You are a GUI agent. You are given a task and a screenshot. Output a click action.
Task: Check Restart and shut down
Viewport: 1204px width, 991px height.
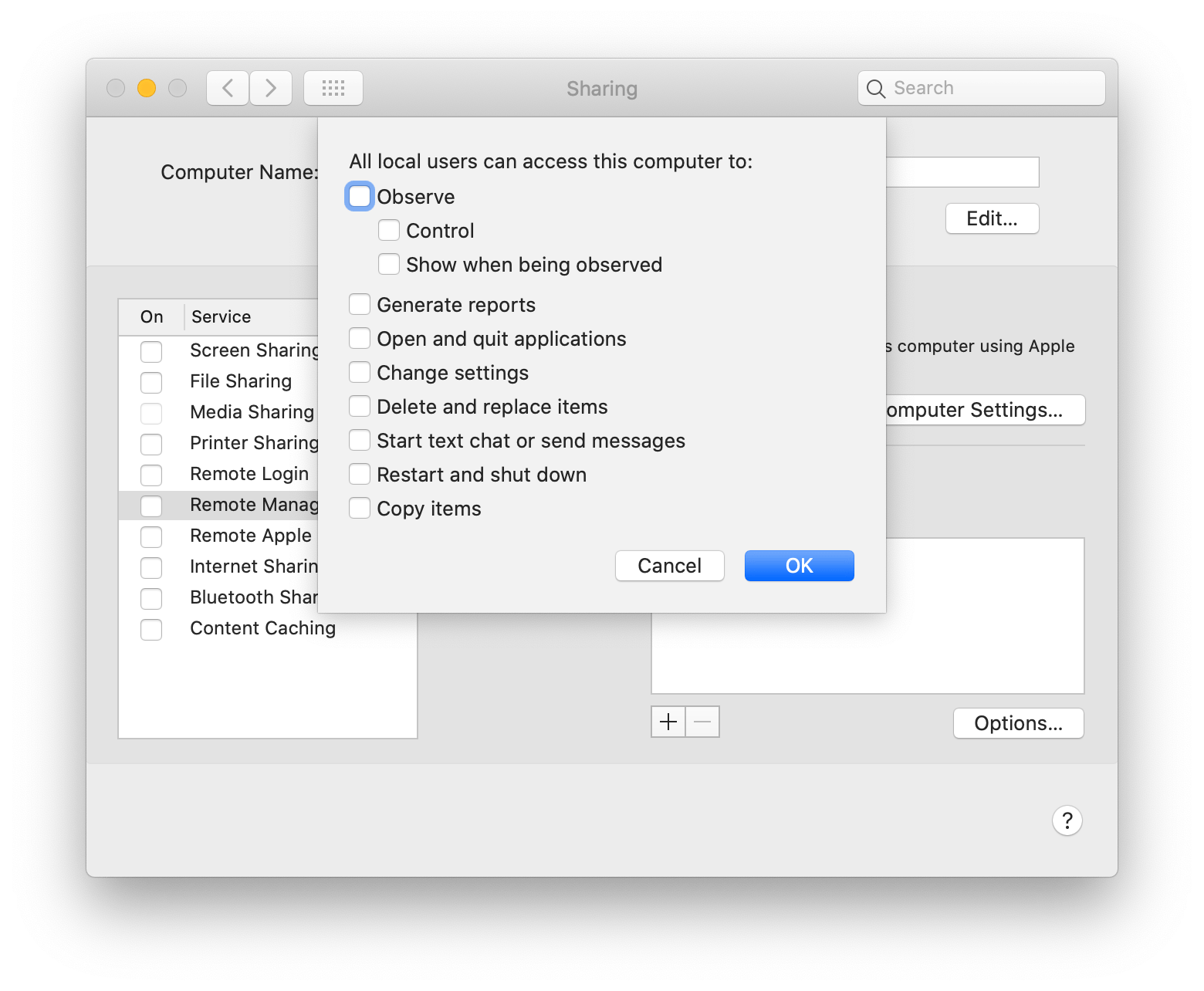tap(360, 474)
